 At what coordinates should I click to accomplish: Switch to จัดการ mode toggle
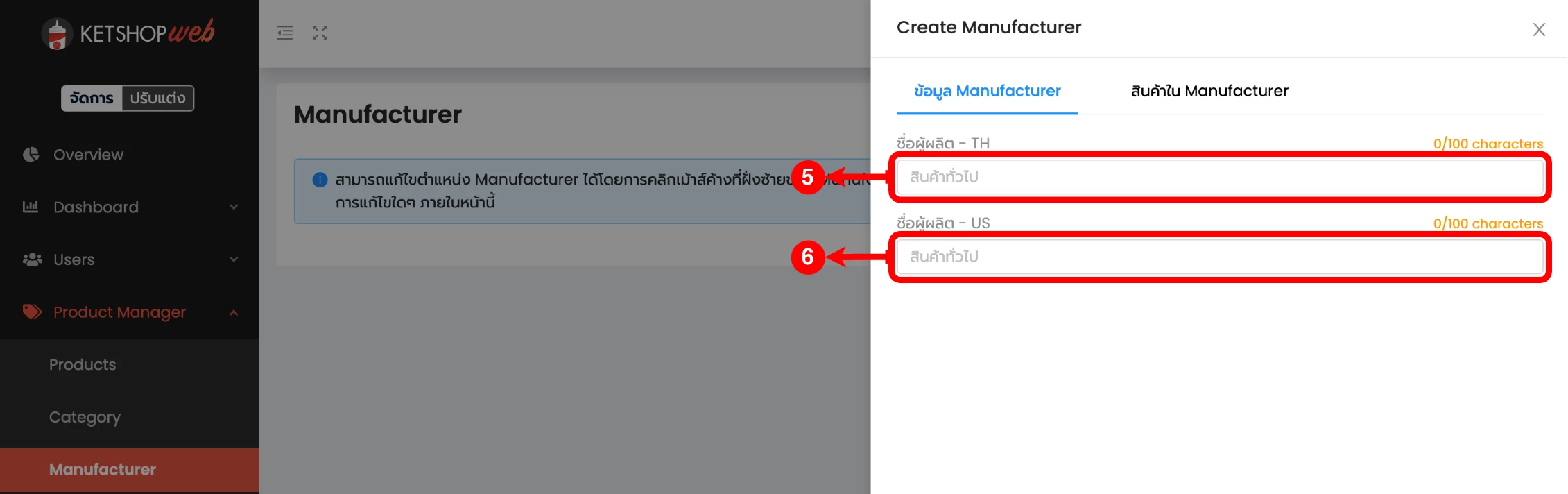[92, 98]
